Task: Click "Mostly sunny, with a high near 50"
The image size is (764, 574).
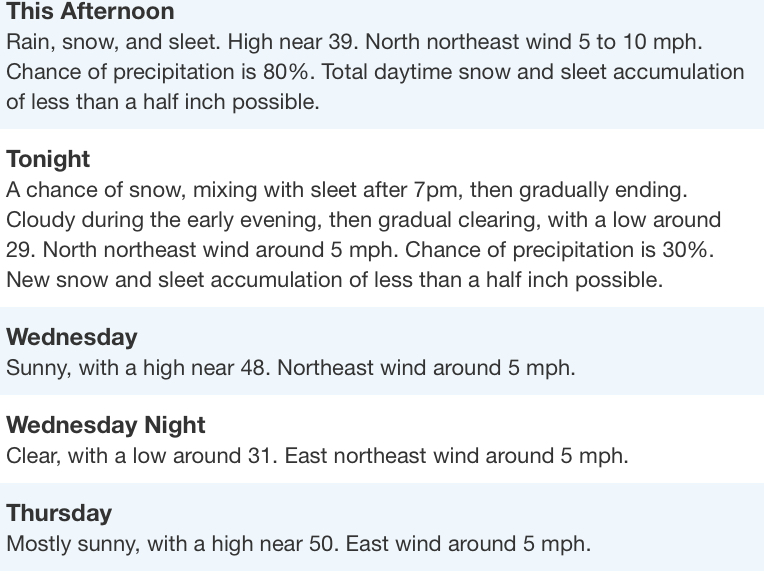Action: 171,544
